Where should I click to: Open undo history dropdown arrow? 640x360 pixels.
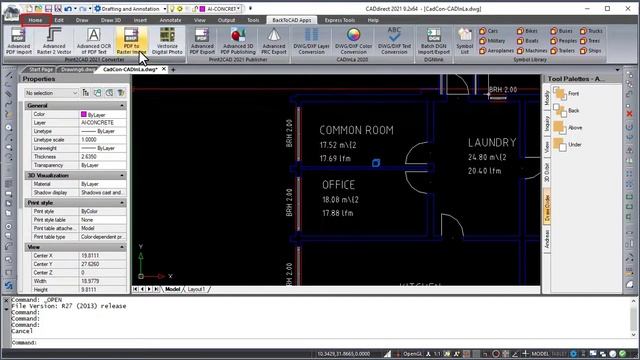[76, 9]
